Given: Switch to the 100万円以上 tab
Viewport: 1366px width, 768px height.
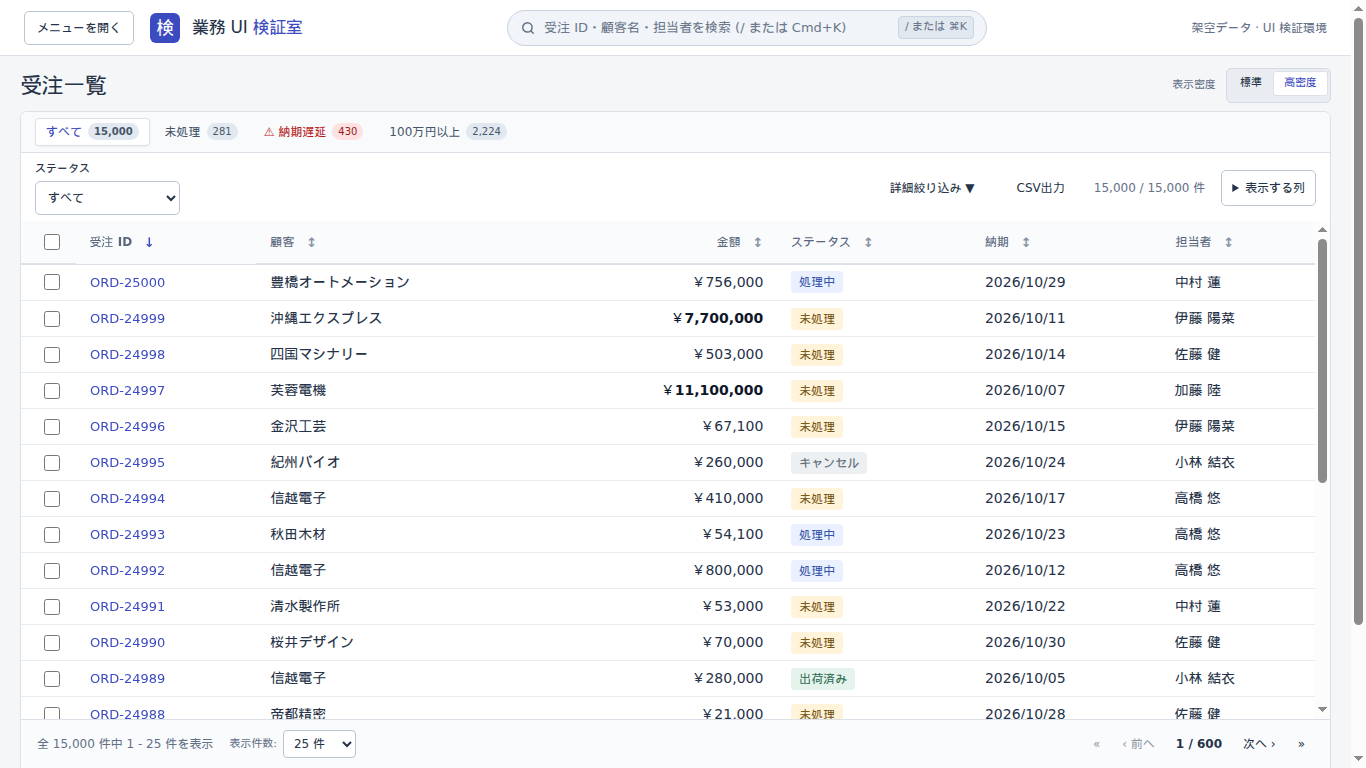Looking at the screenshot, I should click(447, 132).
